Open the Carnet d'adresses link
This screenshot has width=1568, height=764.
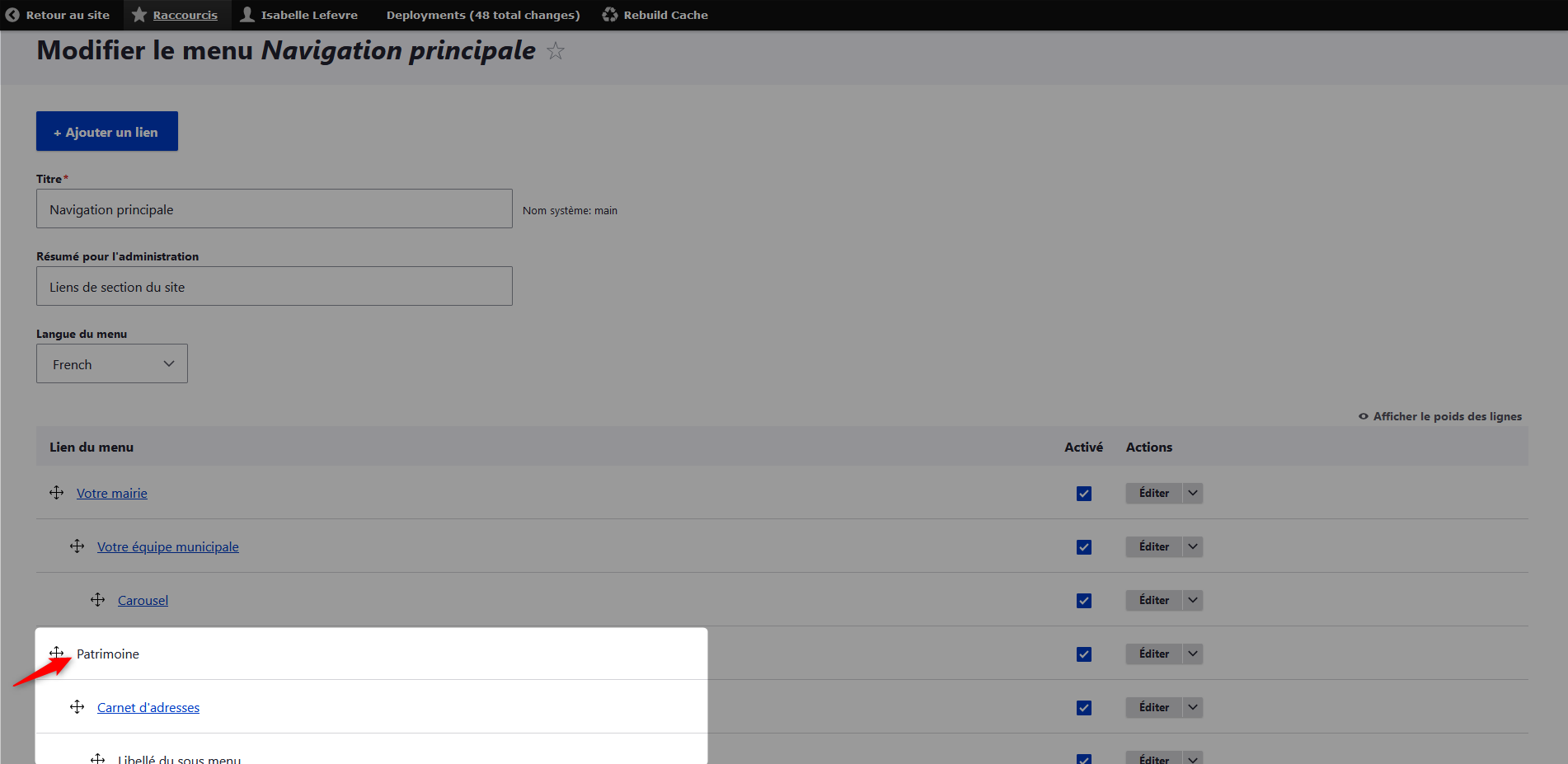point(148,707)
